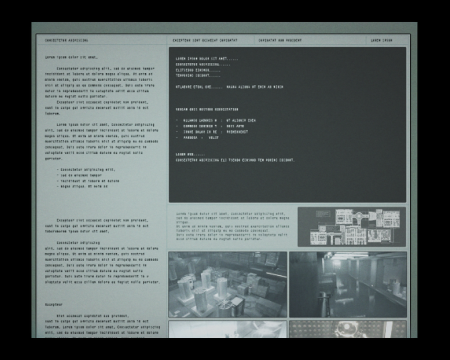
Task: Click the caption paragraph beside the floor plan
Action: tap(232, 226)
